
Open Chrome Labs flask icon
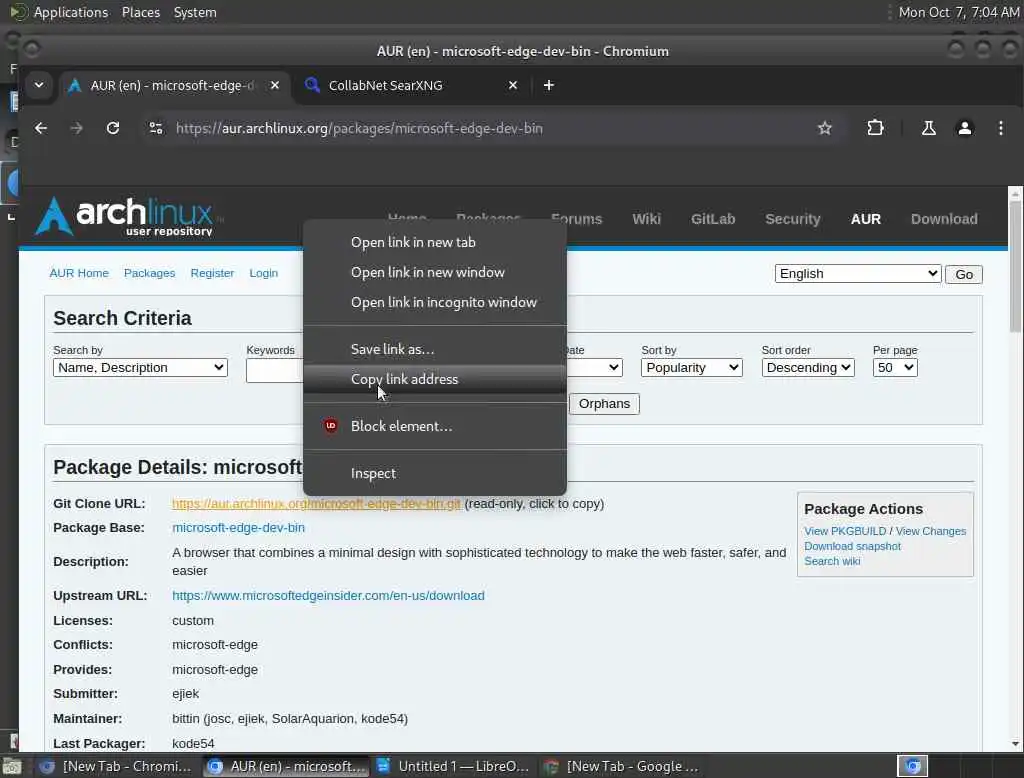(928, 128)
